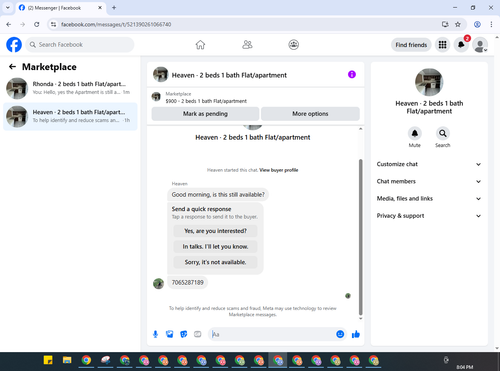Click the chat title 'Heaven · 2 beds 1 bath Flat/apartment'

pos(229,75)
